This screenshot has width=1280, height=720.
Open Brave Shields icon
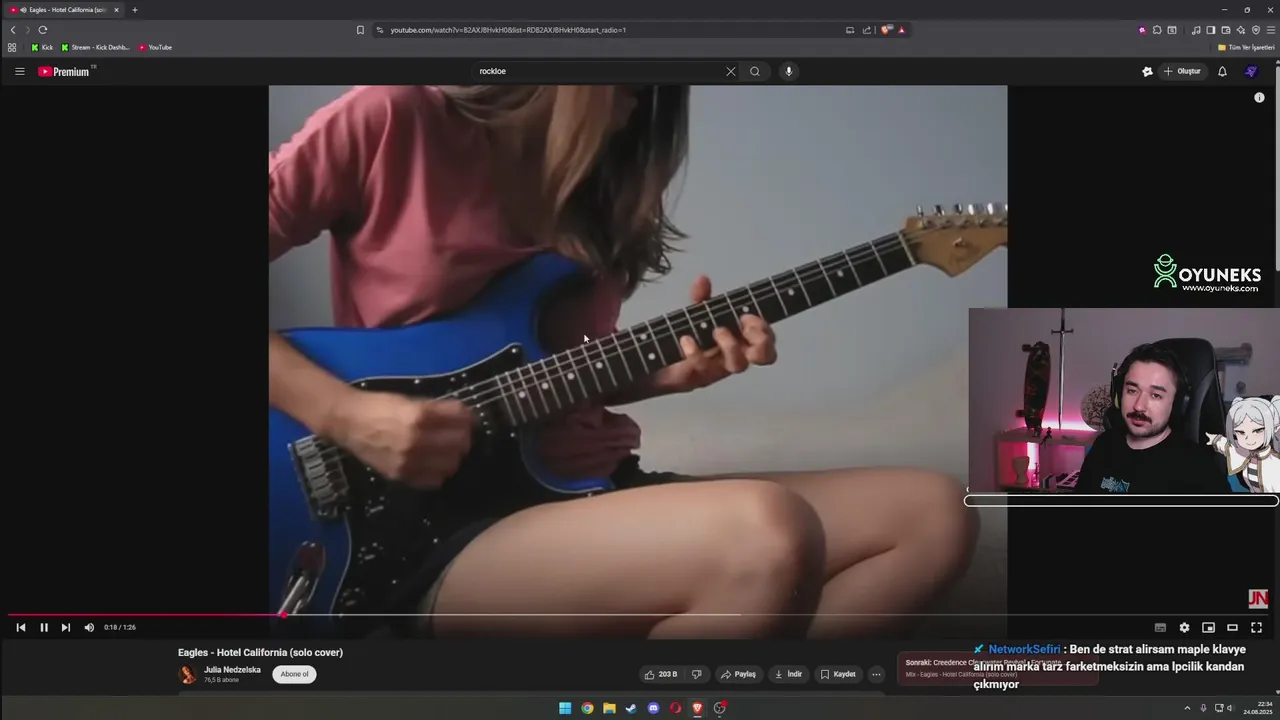point(886,30)
